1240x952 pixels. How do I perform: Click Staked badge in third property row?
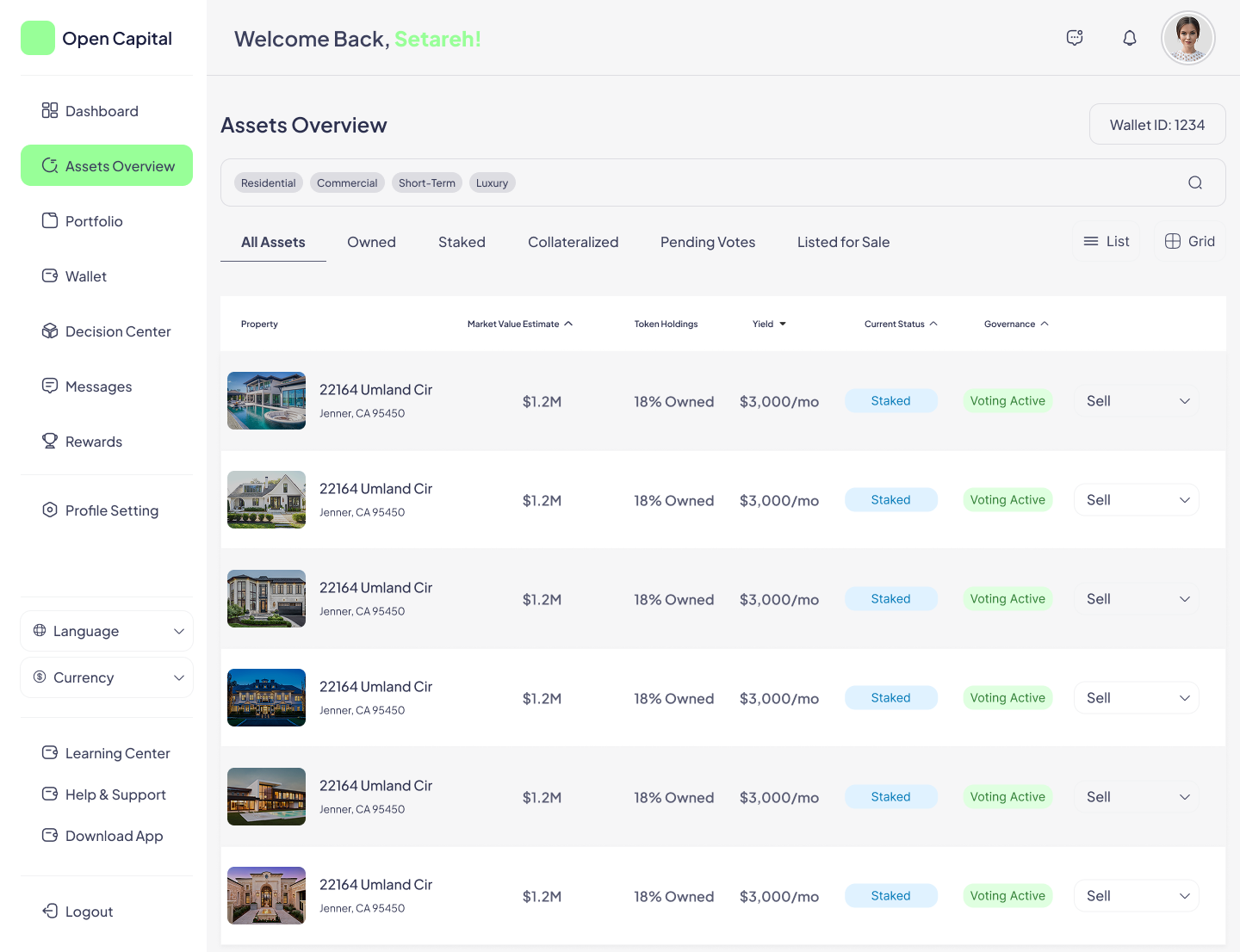click(891, 599)
